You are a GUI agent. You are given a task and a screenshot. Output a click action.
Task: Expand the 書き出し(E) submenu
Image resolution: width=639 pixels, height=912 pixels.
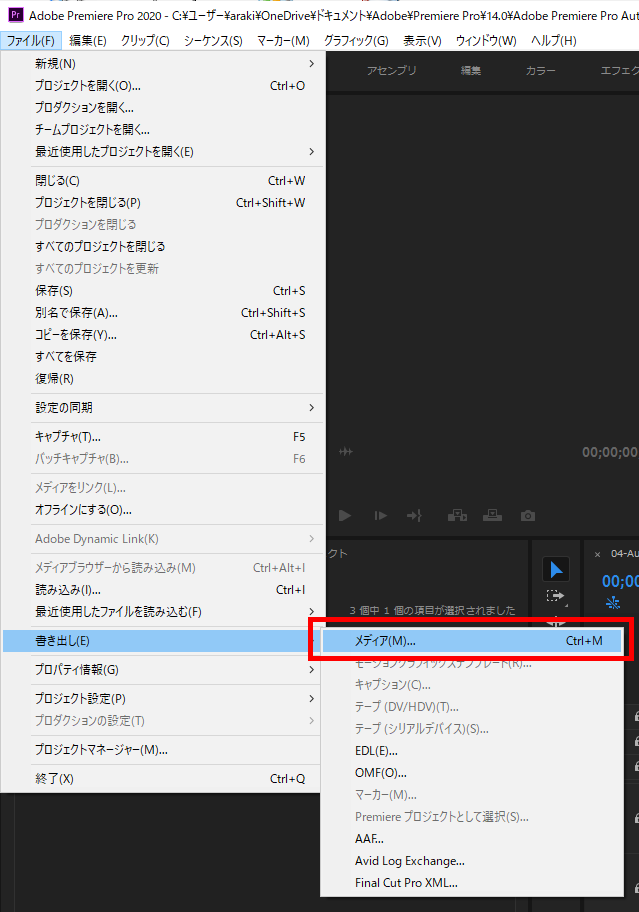pyautogui.click(x=162, y=641)
